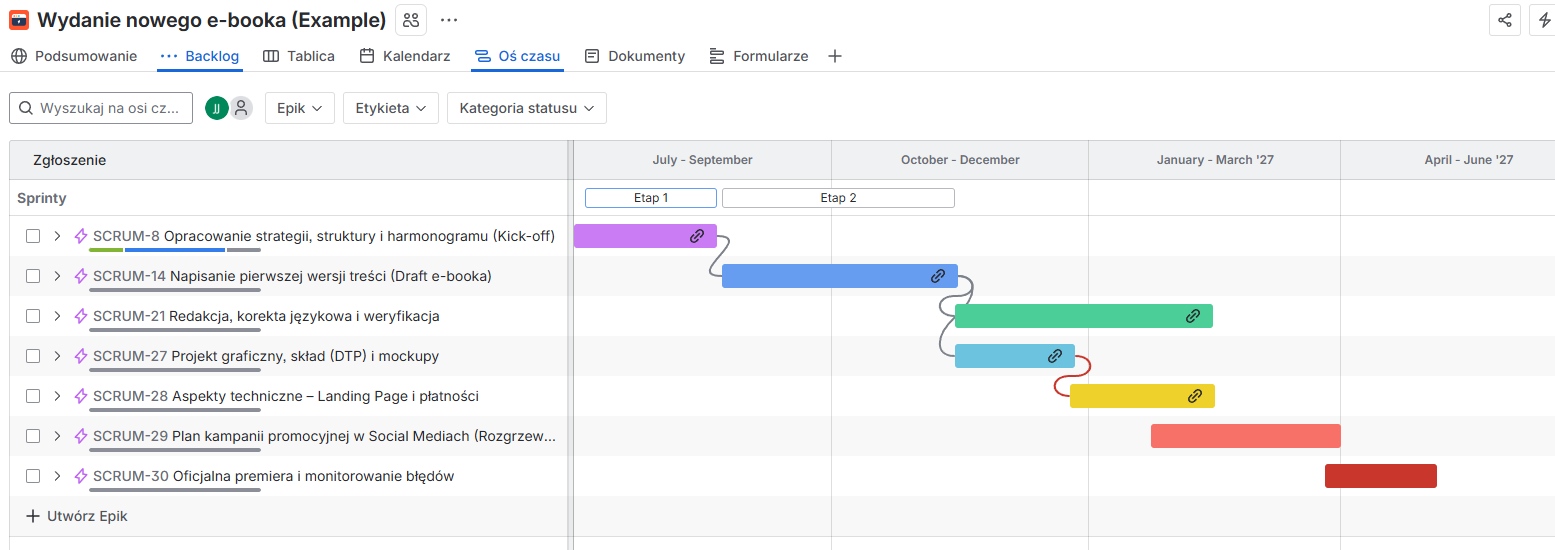The image size is (1555, 550).
Task: Click the epic lightning icon of SCRUM-28
Action: 81,396
